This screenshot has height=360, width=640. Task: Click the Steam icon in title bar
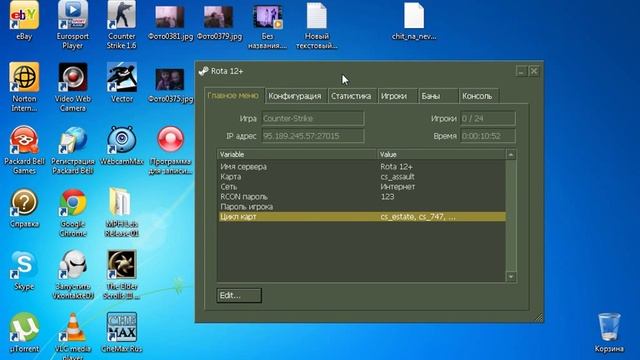pos(203,71)
